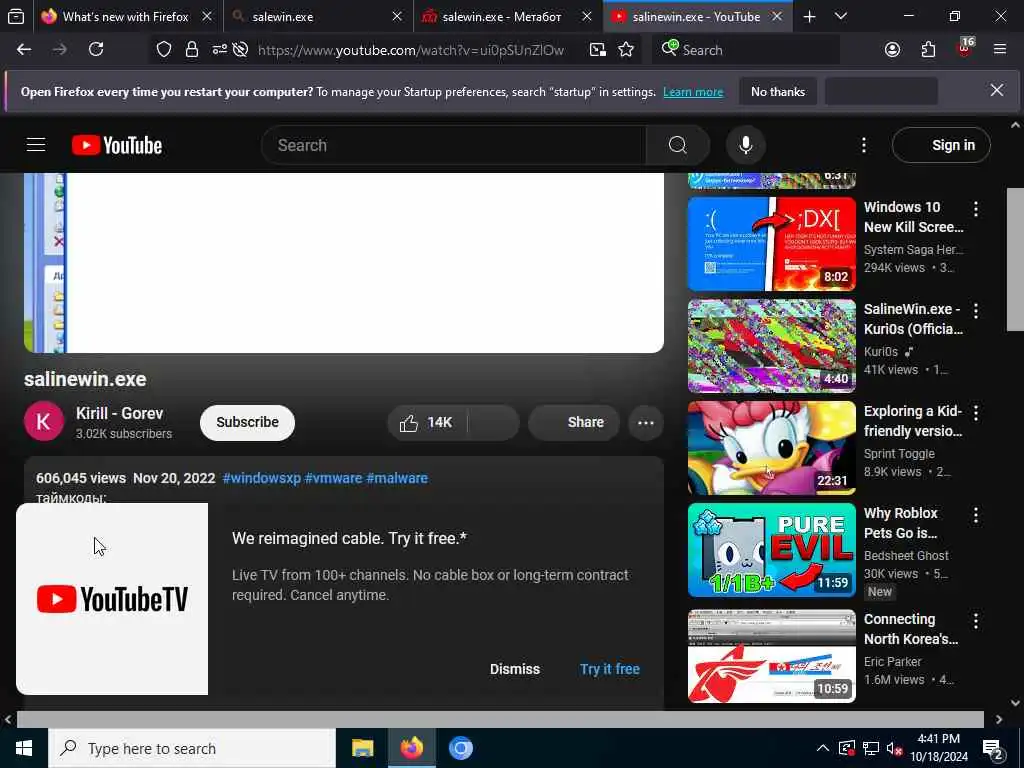The image size is (1024, 768).
Task: Click the No thanks button
Action: click(777, 91)
